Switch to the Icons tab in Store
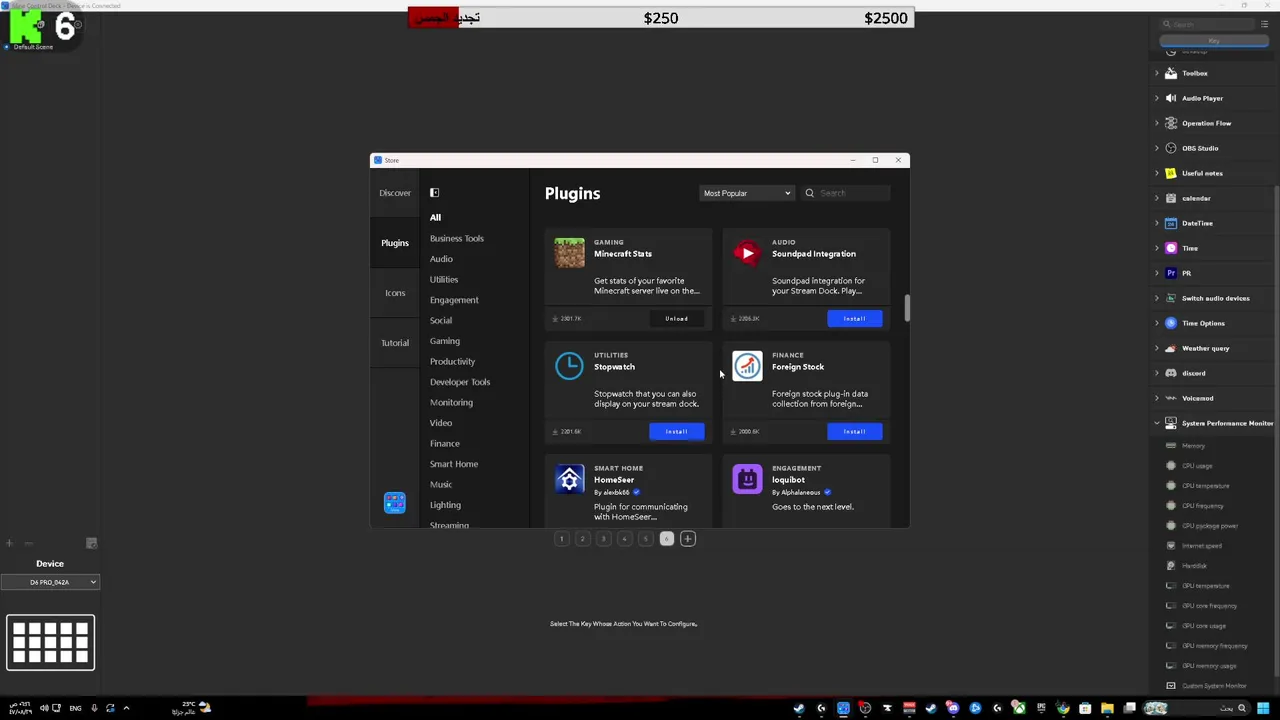Image resolution: width=1280 pixels, height=720 pixels. (395, 293)
